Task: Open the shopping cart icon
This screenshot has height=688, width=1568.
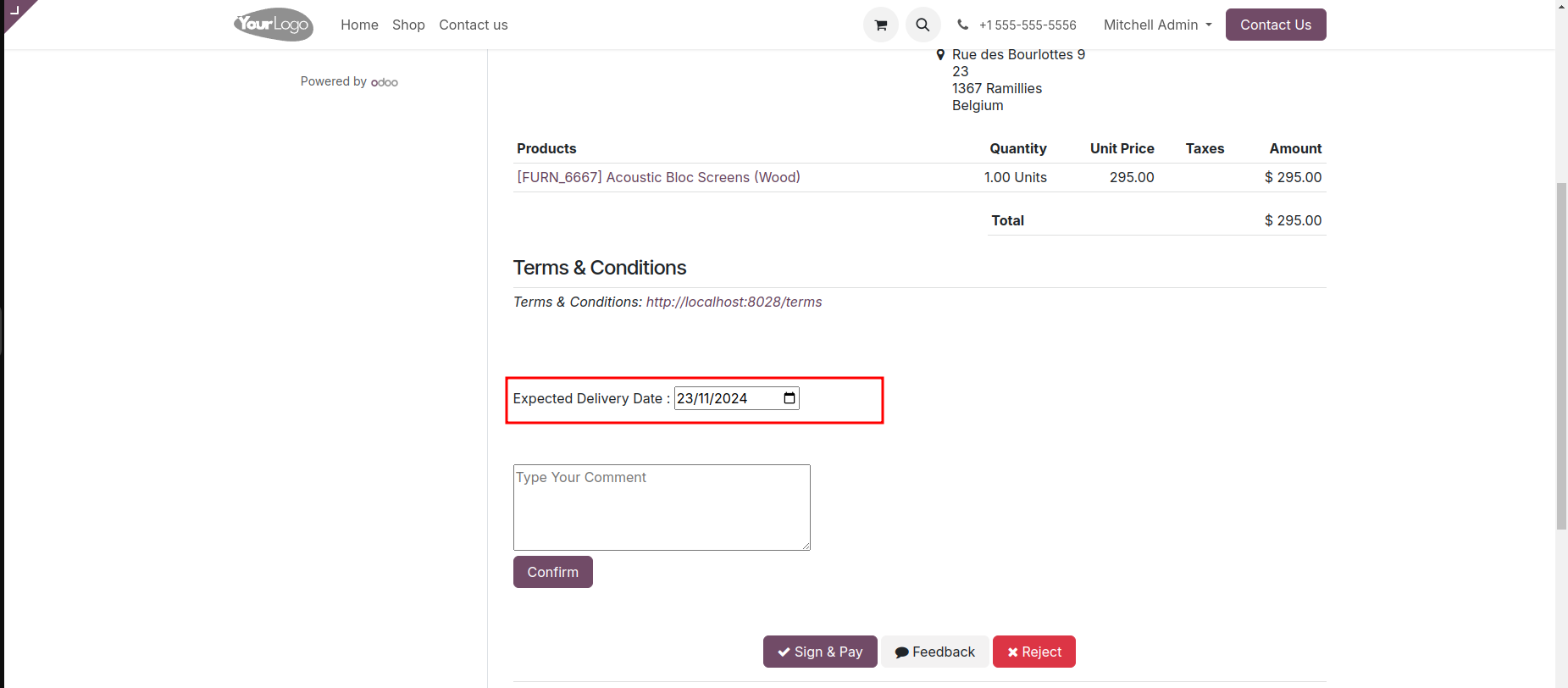Action: tap(880, 25)
